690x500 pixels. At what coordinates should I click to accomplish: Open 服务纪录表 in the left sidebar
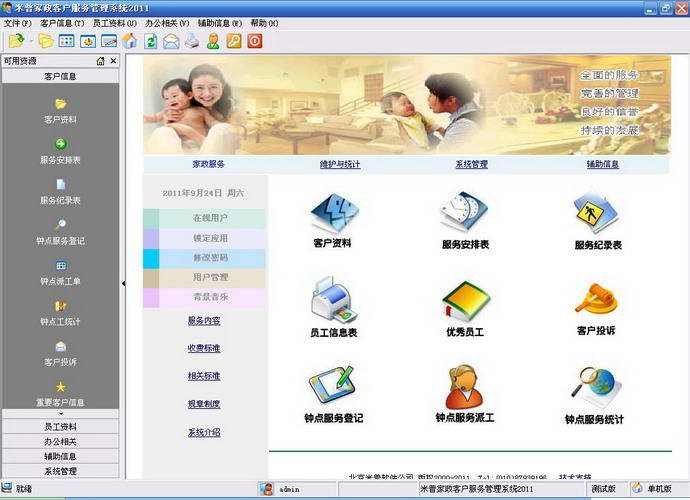click(x=60, y=192)
